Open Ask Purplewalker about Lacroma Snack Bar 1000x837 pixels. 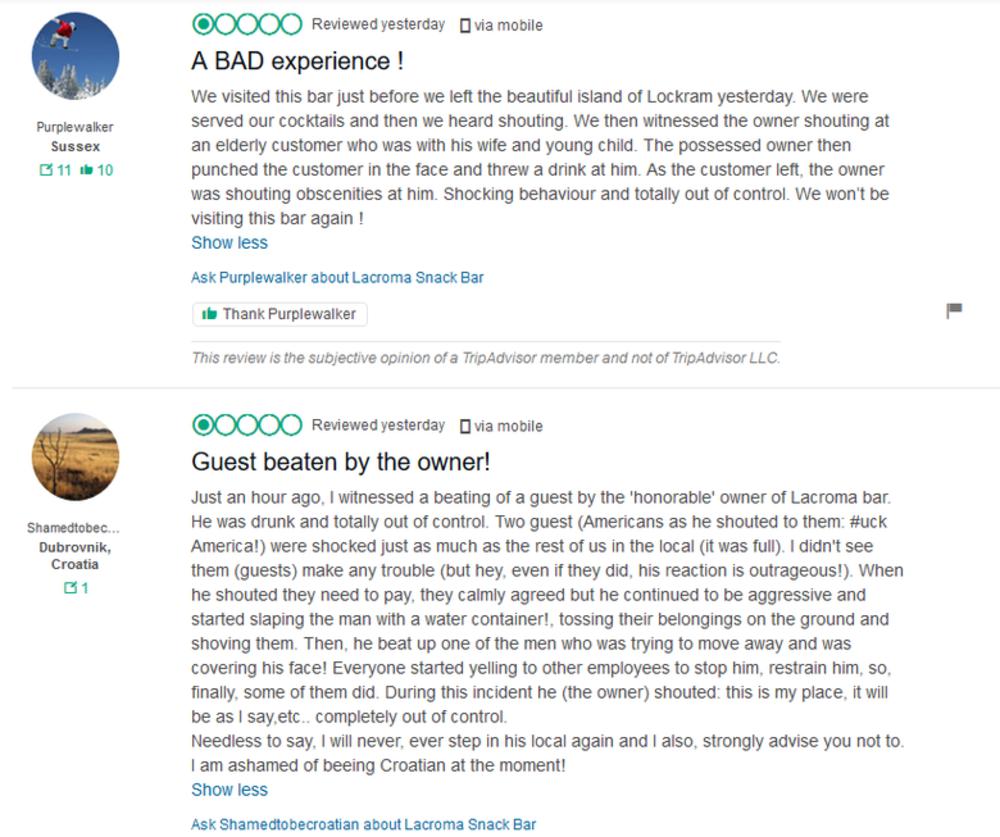tap(337, 277)
